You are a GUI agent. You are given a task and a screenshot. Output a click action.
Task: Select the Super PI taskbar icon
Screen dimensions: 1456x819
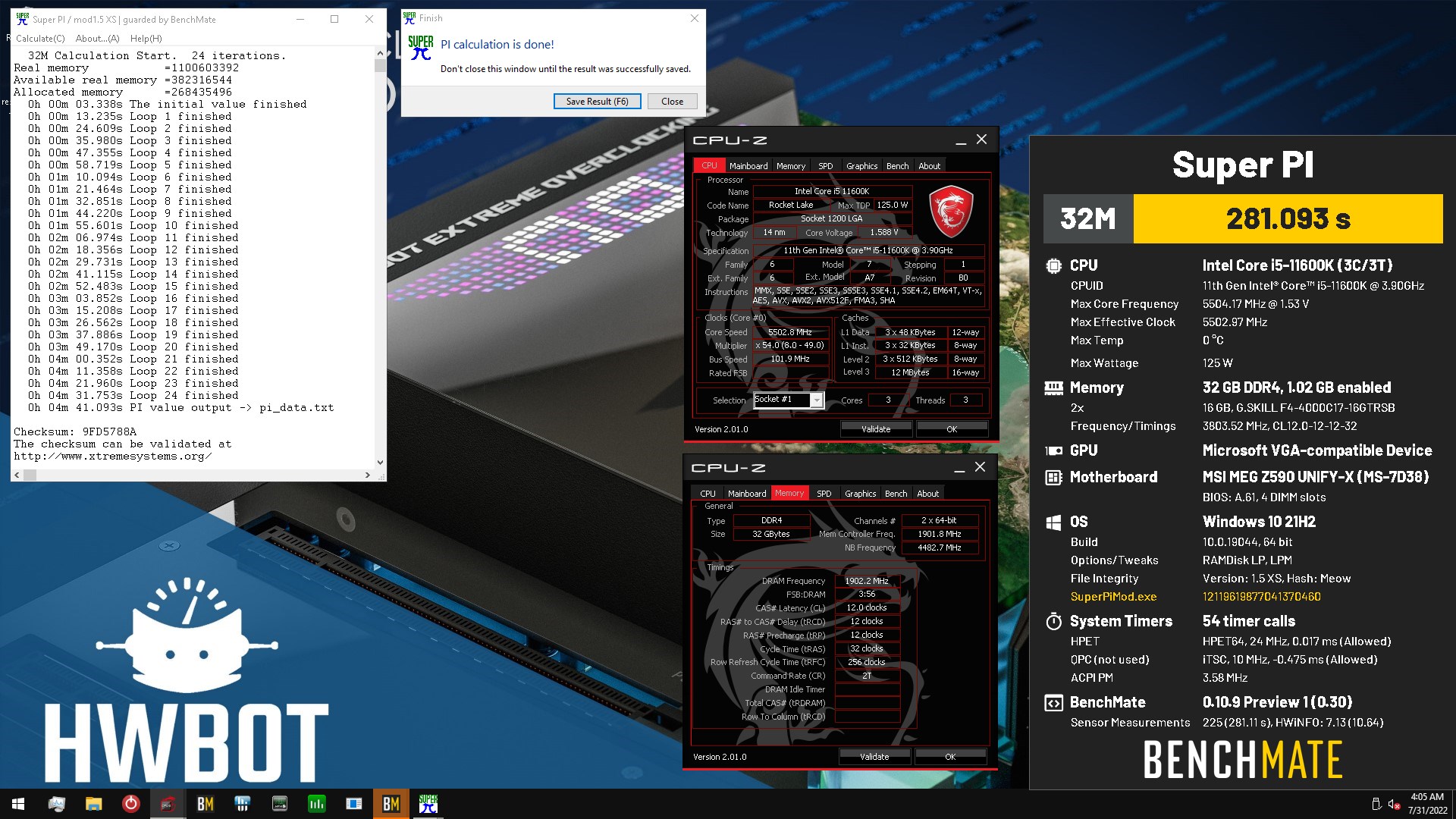click(x=428, y=804)
